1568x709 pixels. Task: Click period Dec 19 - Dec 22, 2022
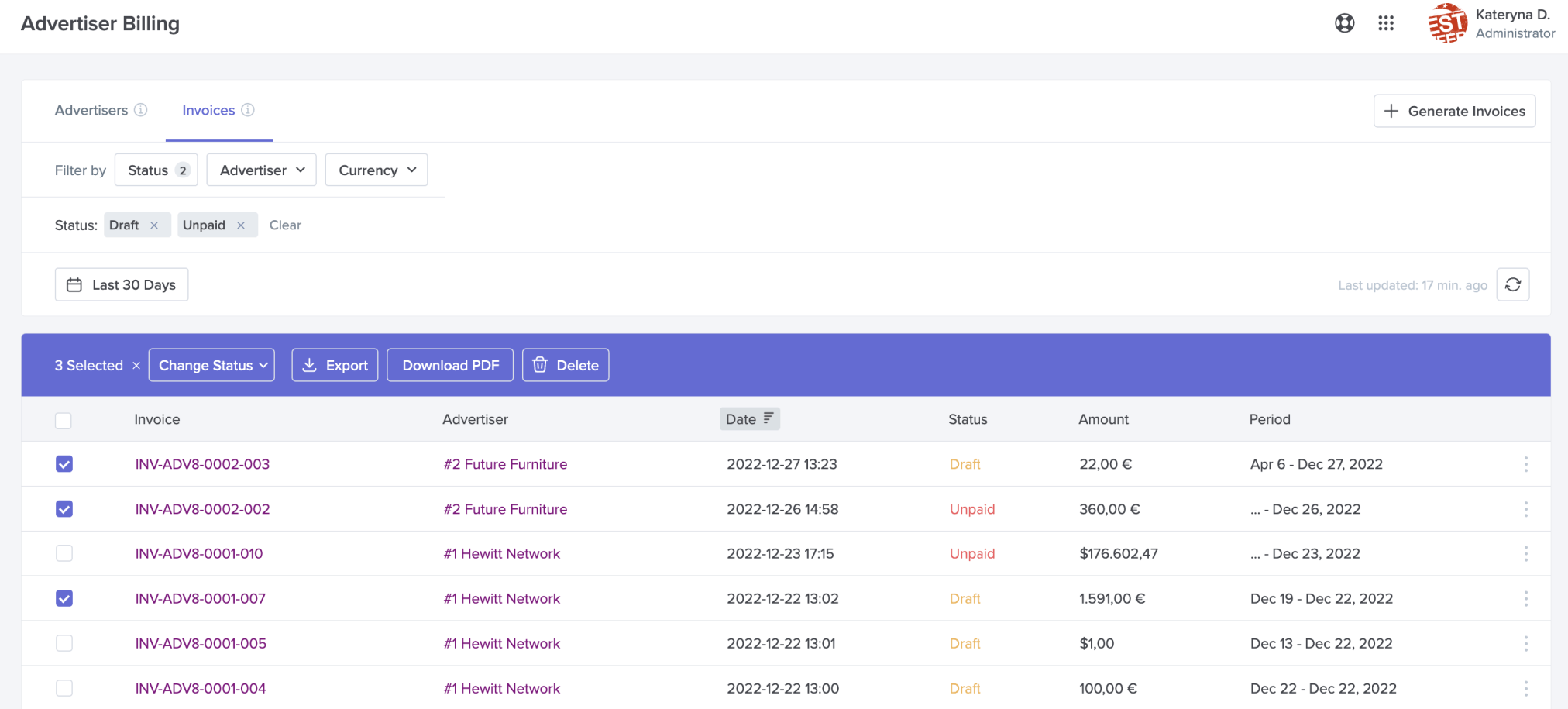click(1322, 598)
